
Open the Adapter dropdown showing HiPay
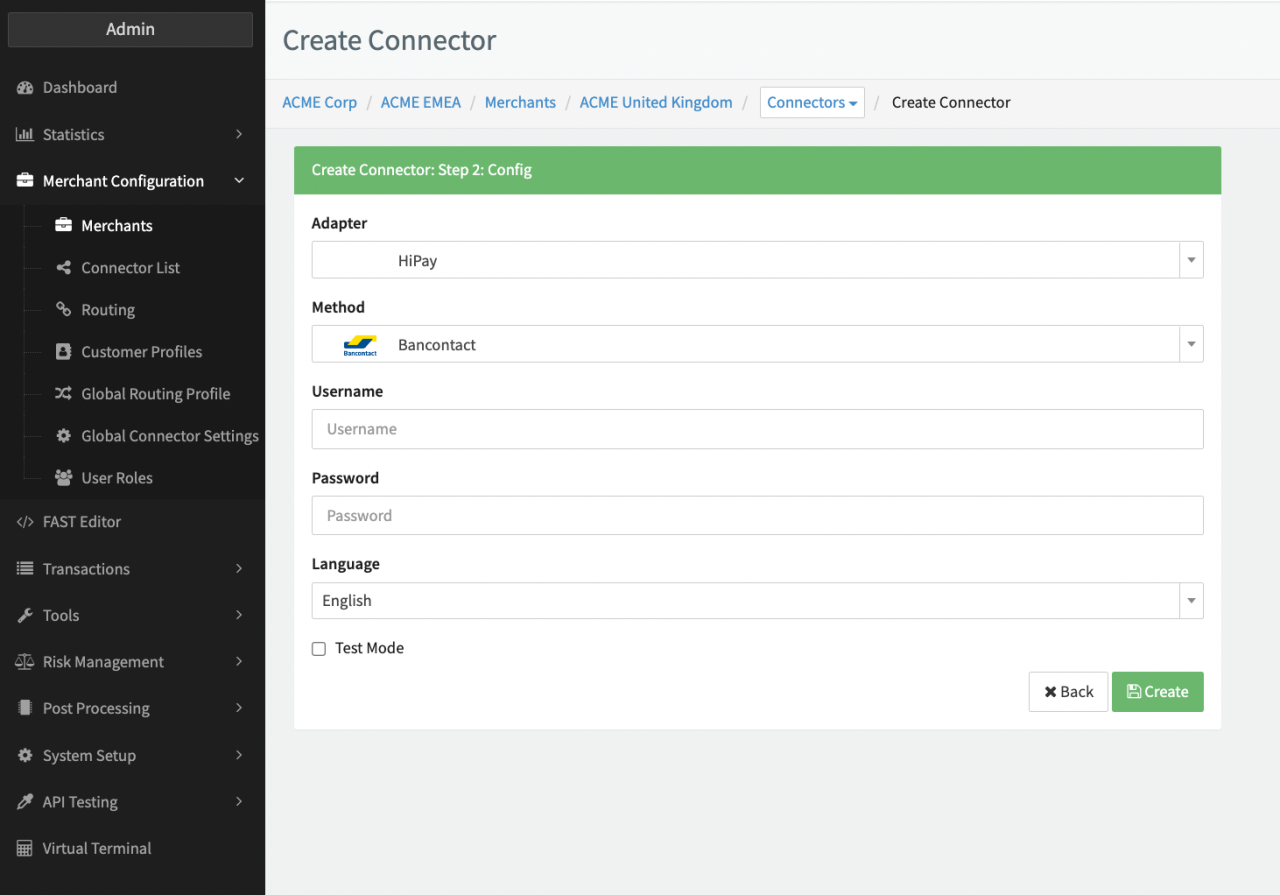pyautogui.click(x=757, y=260)
